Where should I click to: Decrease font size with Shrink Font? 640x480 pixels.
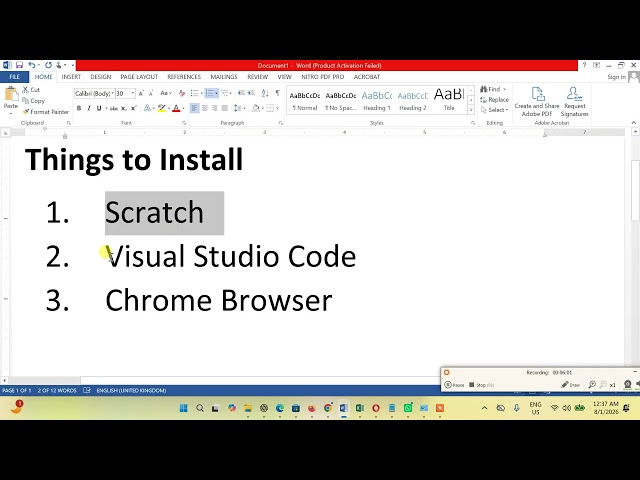[151, 93]
